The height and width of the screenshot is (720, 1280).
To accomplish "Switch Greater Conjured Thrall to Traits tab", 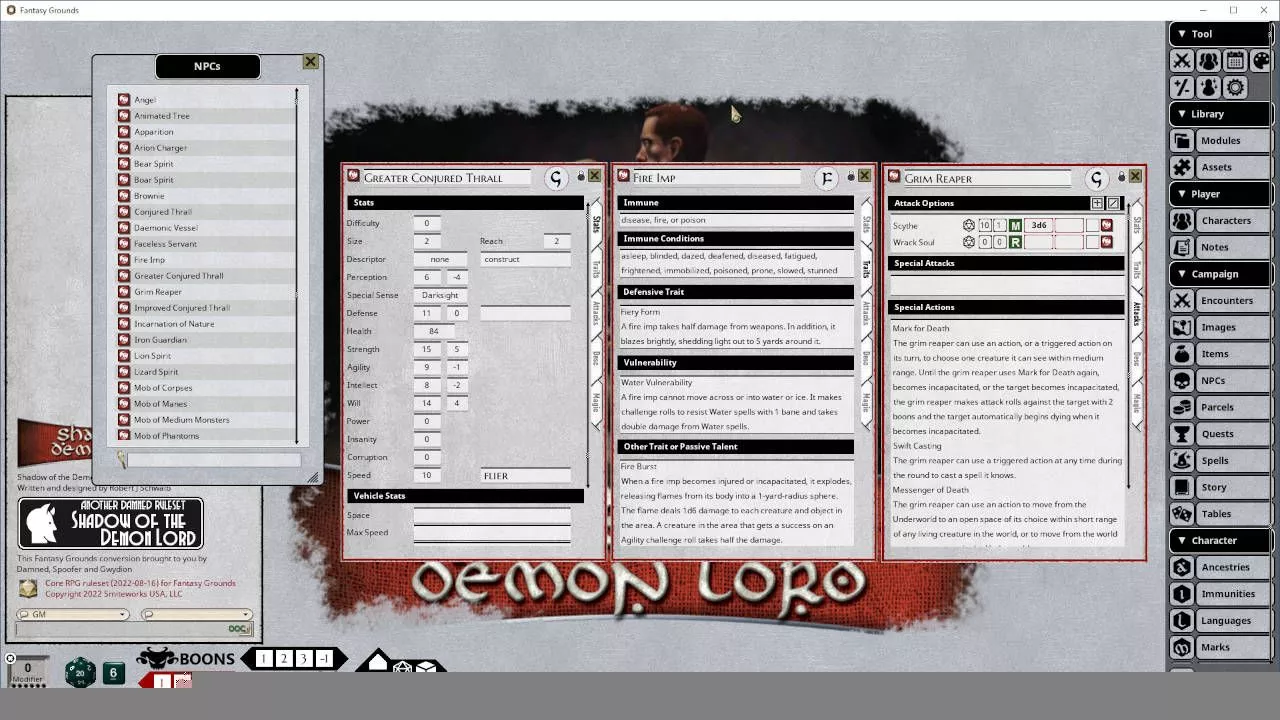I will point(597,269).
